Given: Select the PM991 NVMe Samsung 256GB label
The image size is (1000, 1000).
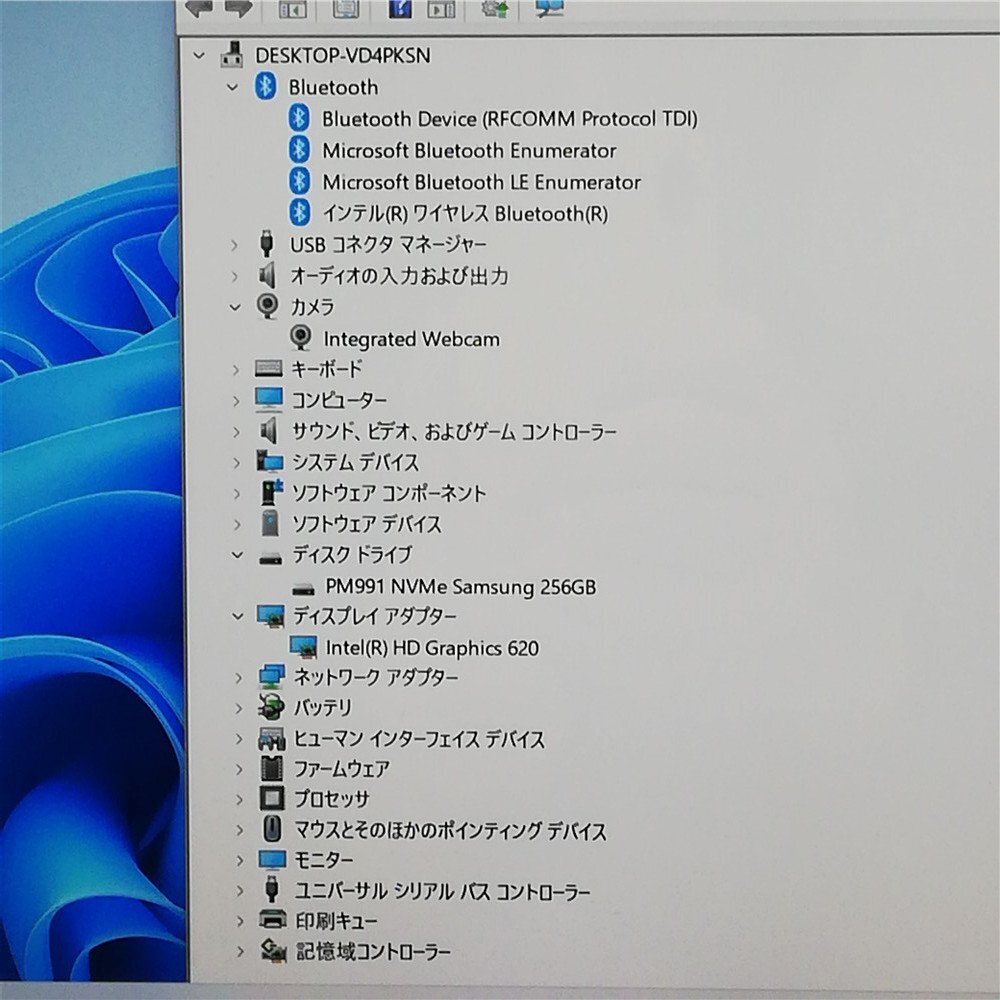Looking at the screenshot, I should pyautogui.click(x=460, y=586).
